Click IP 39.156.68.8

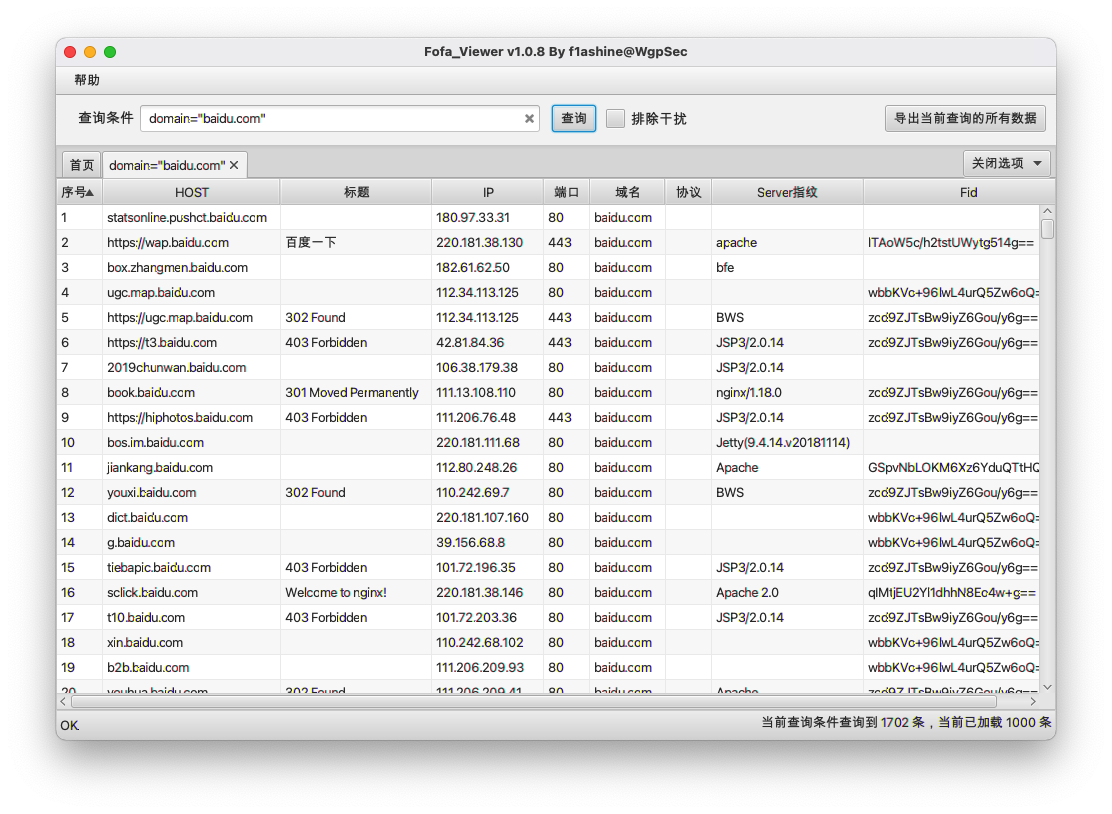pyautogui.click(x=471, y=542)
